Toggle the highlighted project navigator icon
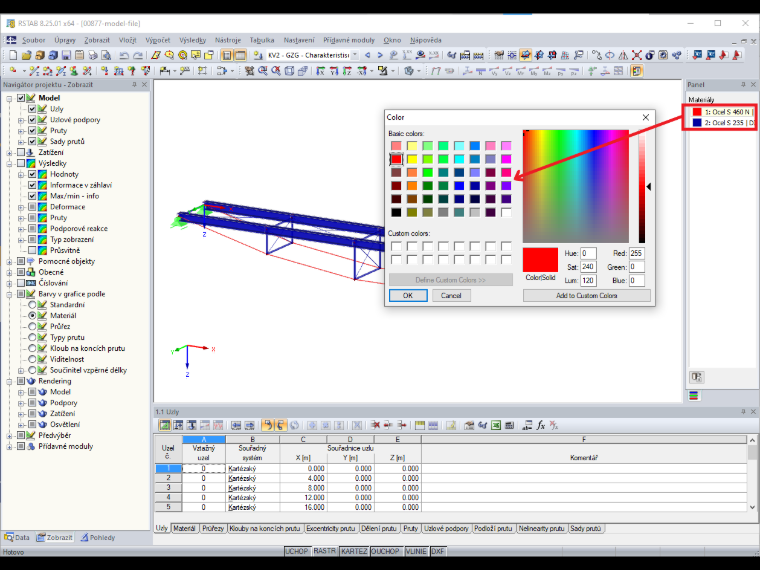The image size is (760, 570). click(226, 55)
